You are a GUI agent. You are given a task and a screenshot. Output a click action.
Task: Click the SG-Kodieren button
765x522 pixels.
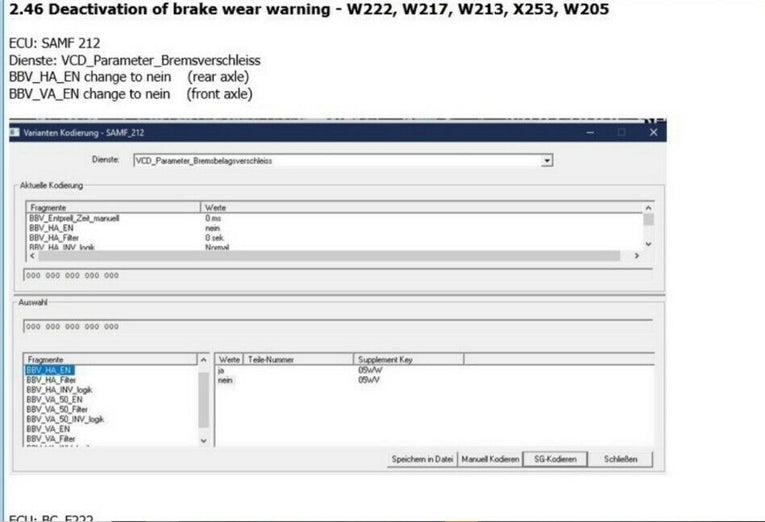(x=556, y=458)
